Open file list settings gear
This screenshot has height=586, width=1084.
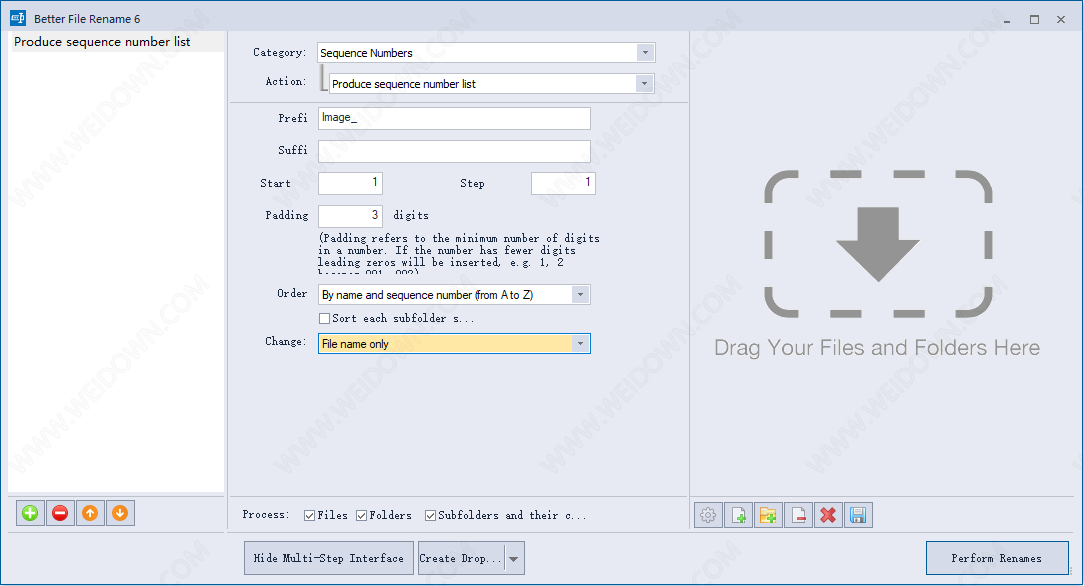coord(708,515)
